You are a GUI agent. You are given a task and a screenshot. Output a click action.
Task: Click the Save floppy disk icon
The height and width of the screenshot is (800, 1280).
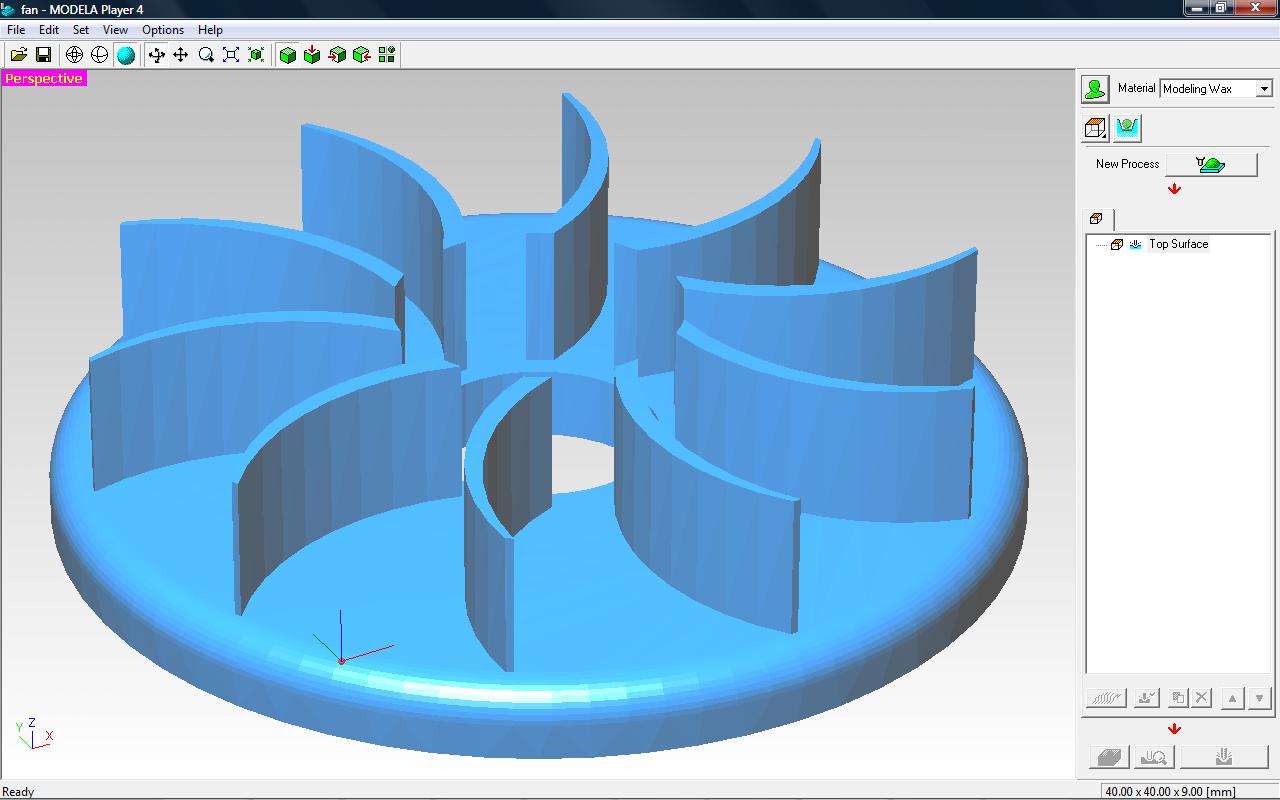[x=43, y=55]
